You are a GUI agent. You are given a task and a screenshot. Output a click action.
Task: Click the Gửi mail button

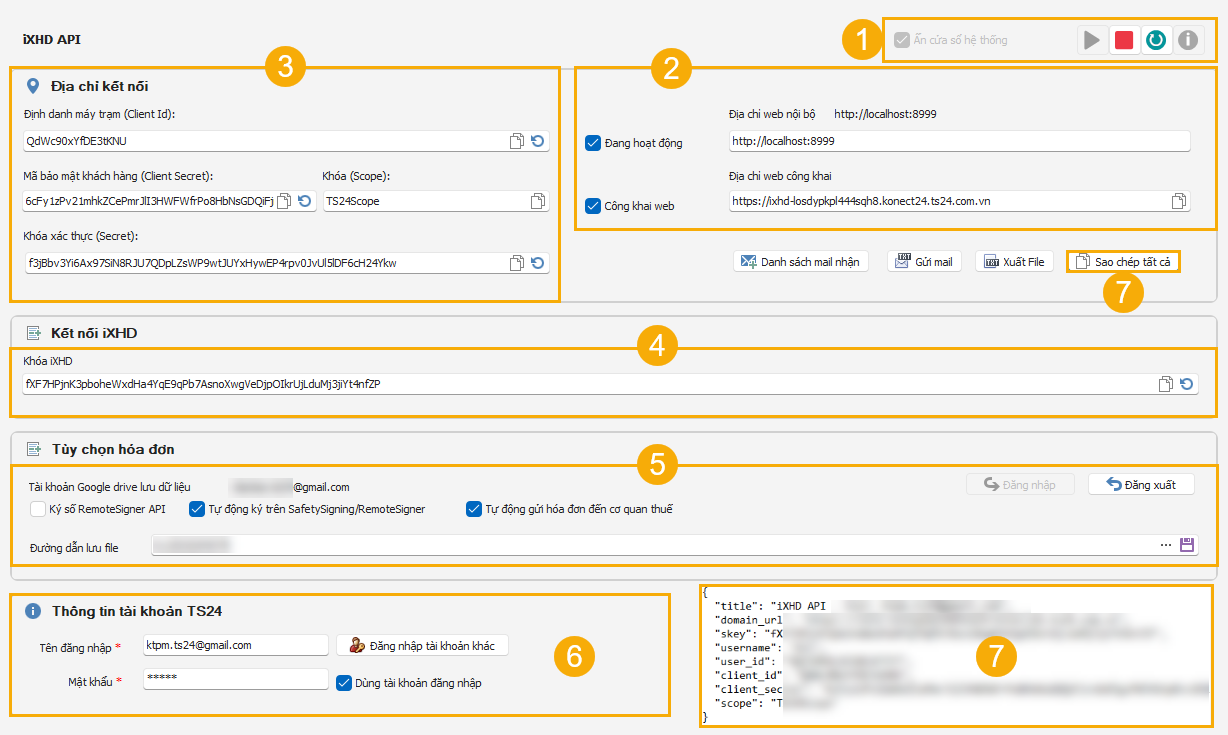tap(925, 262)
